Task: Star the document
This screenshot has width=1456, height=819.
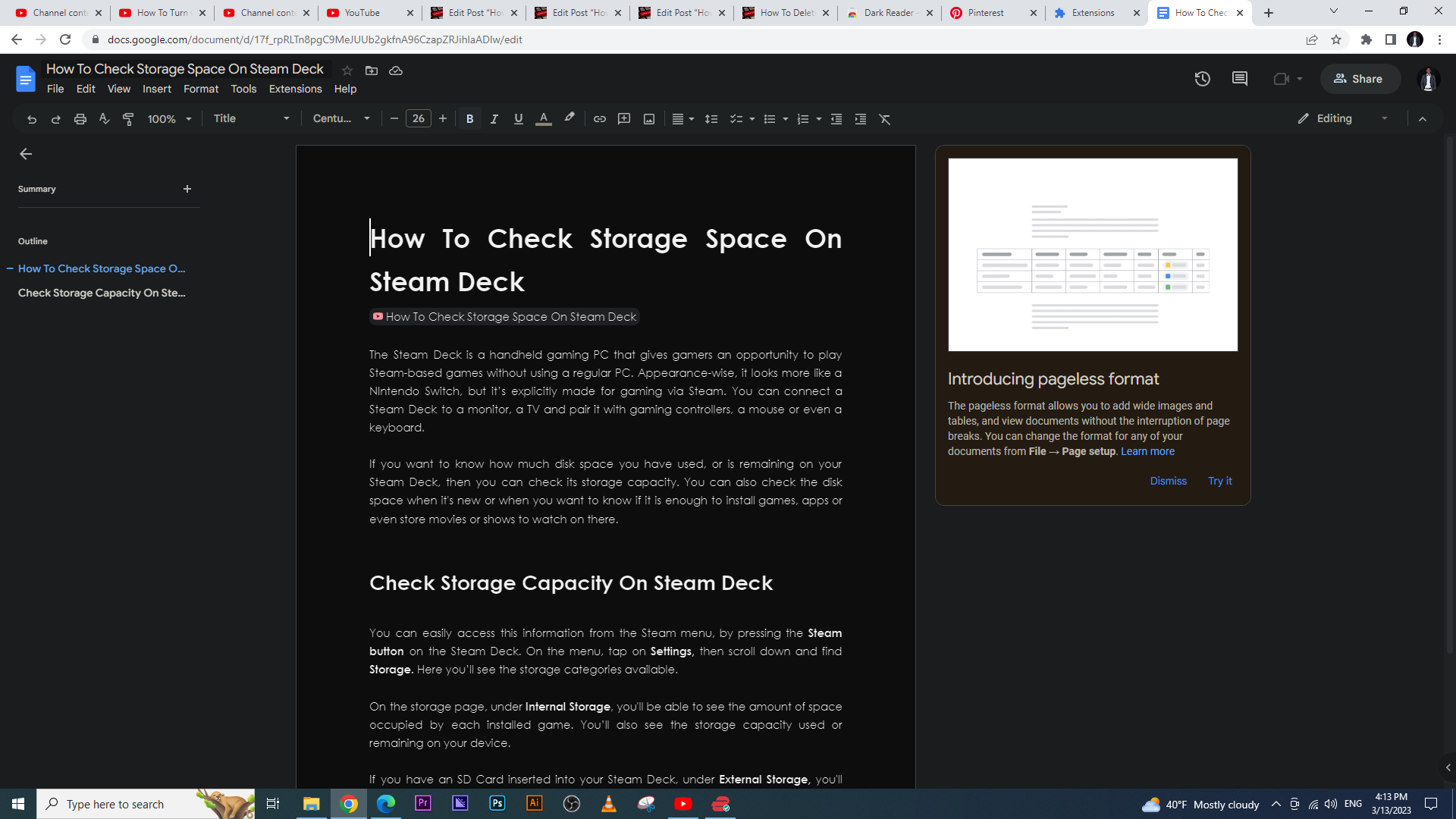Action: click(347, 71)
